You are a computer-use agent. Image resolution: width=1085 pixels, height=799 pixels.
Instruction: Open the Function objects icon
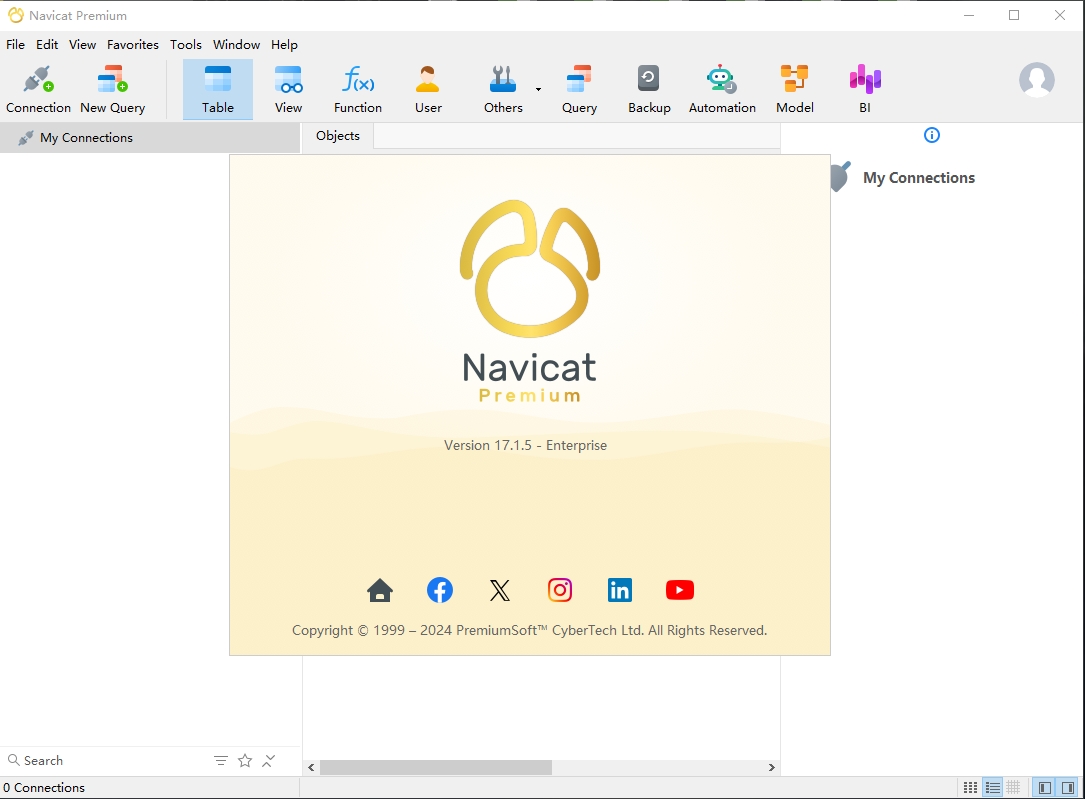tap(357, 89)
